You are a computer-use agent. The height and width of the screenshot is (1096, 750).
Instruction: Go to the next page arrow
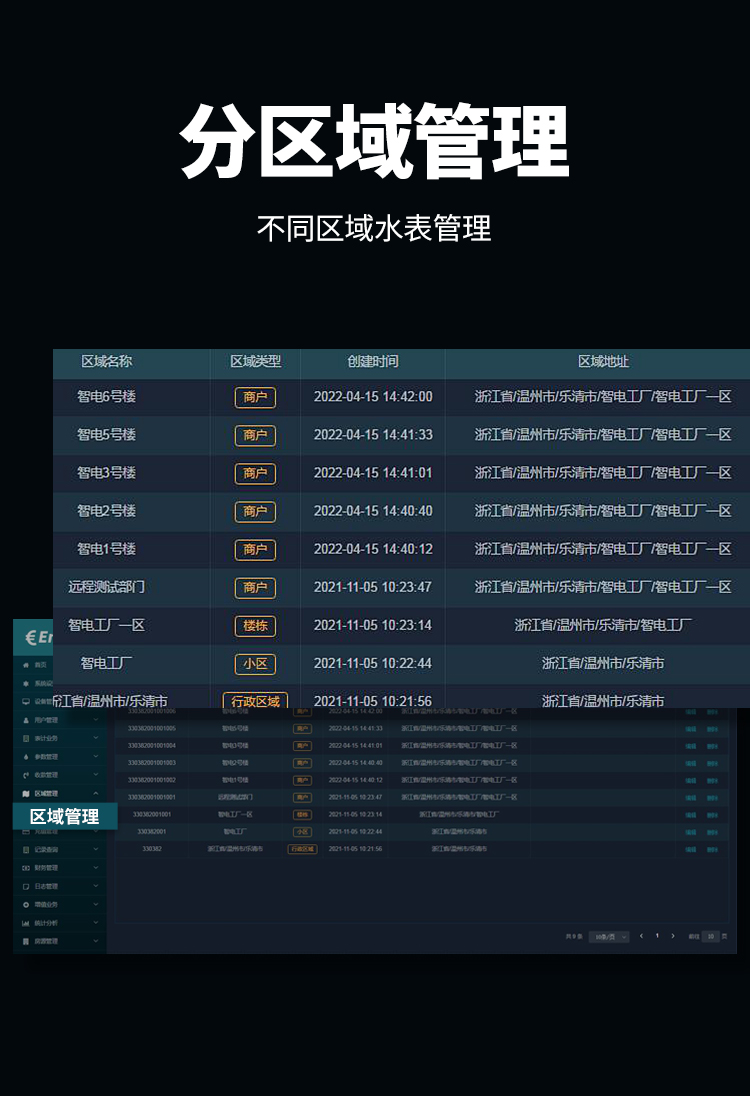point(673,936)
